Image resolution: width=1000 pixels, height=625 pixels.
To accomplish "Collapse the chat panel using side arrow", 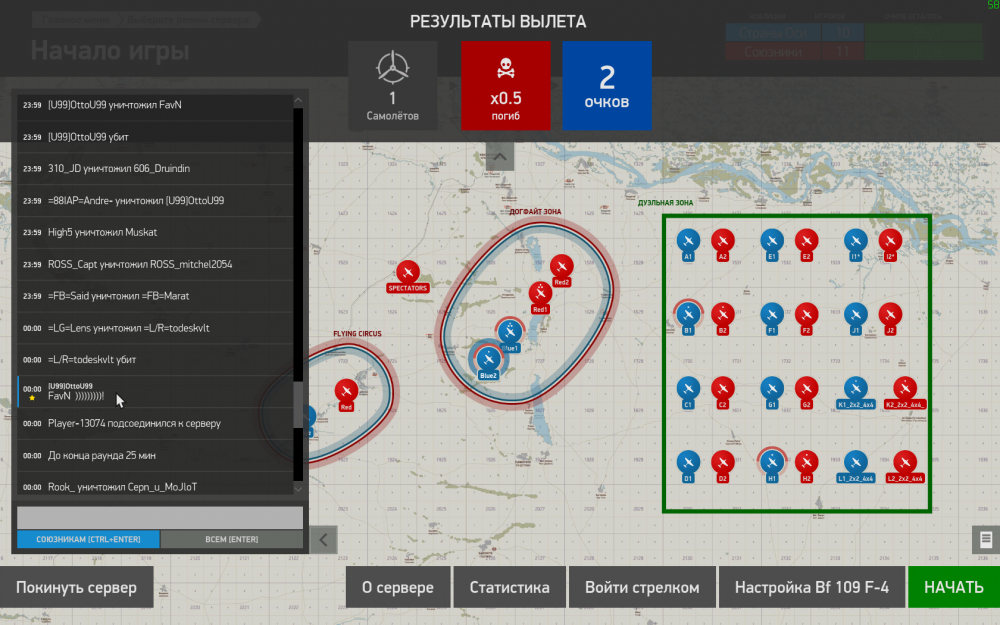I will coord(322,539).
